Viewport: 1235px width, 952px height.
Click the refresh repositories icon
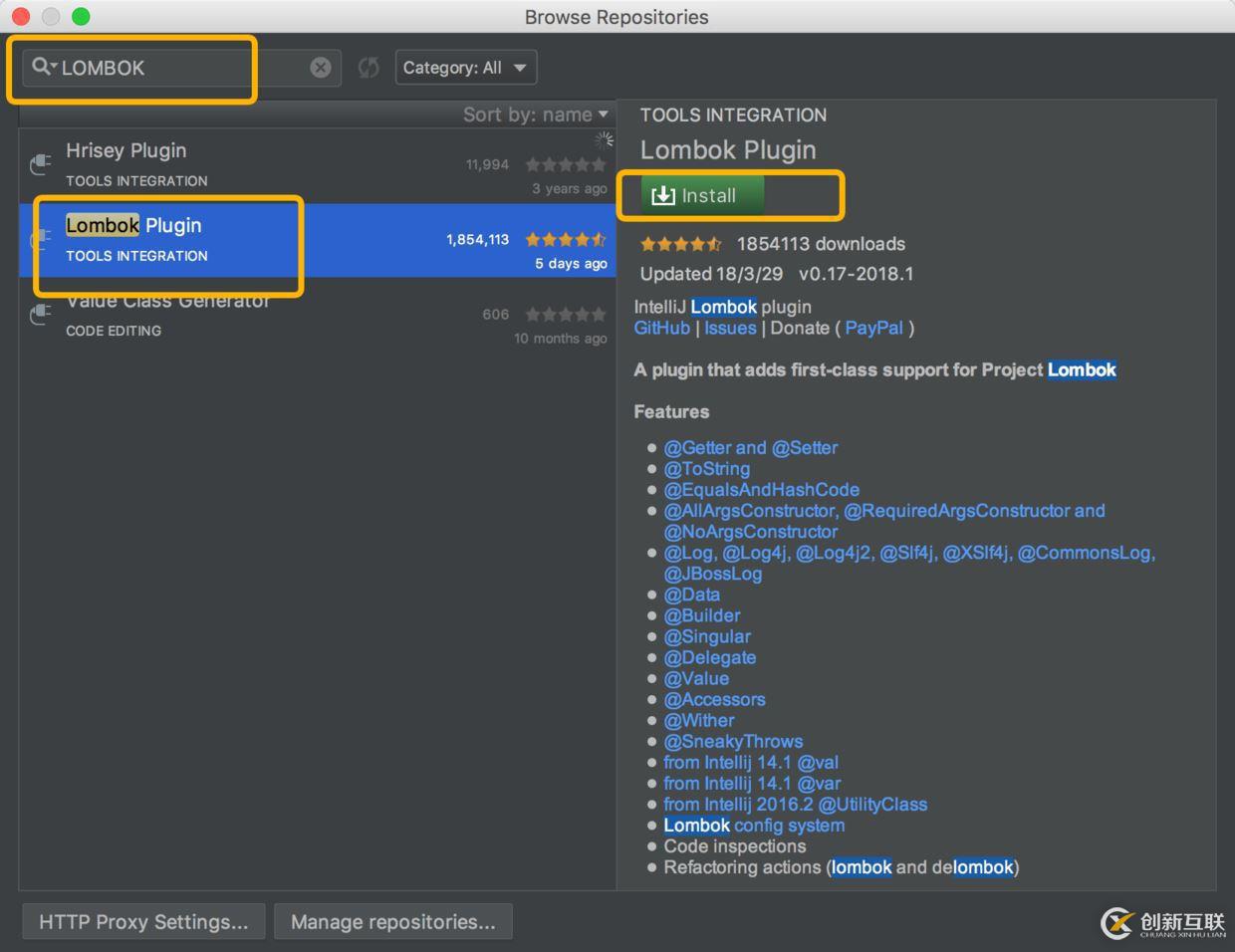369,67
